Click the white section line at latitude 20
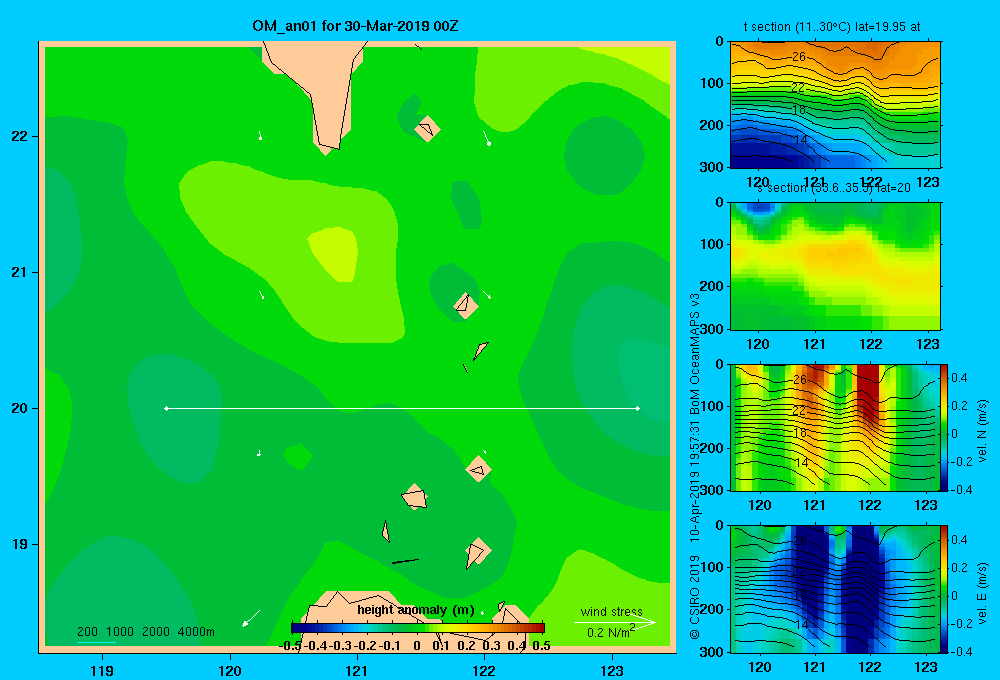Screen dimensions: 1000x680 402,408
